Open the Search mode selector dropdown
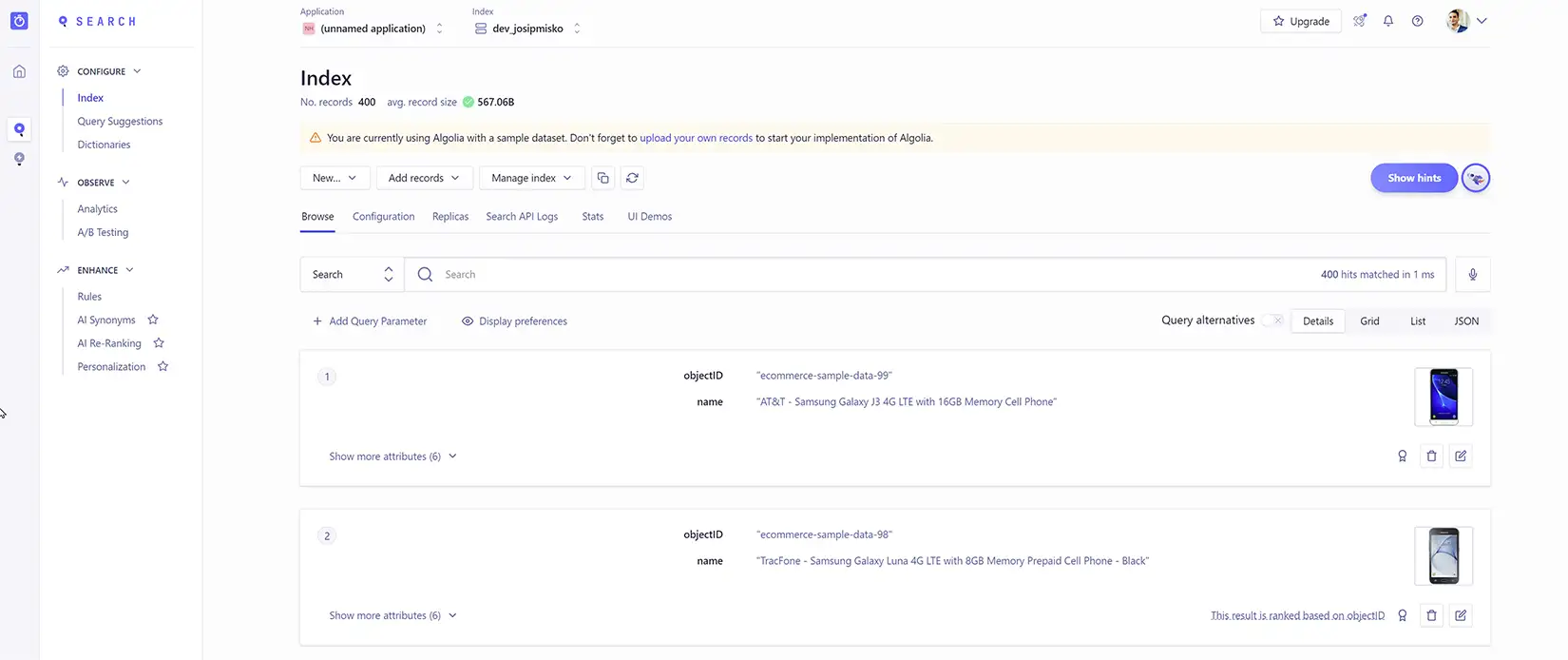 tap(352, 275)
